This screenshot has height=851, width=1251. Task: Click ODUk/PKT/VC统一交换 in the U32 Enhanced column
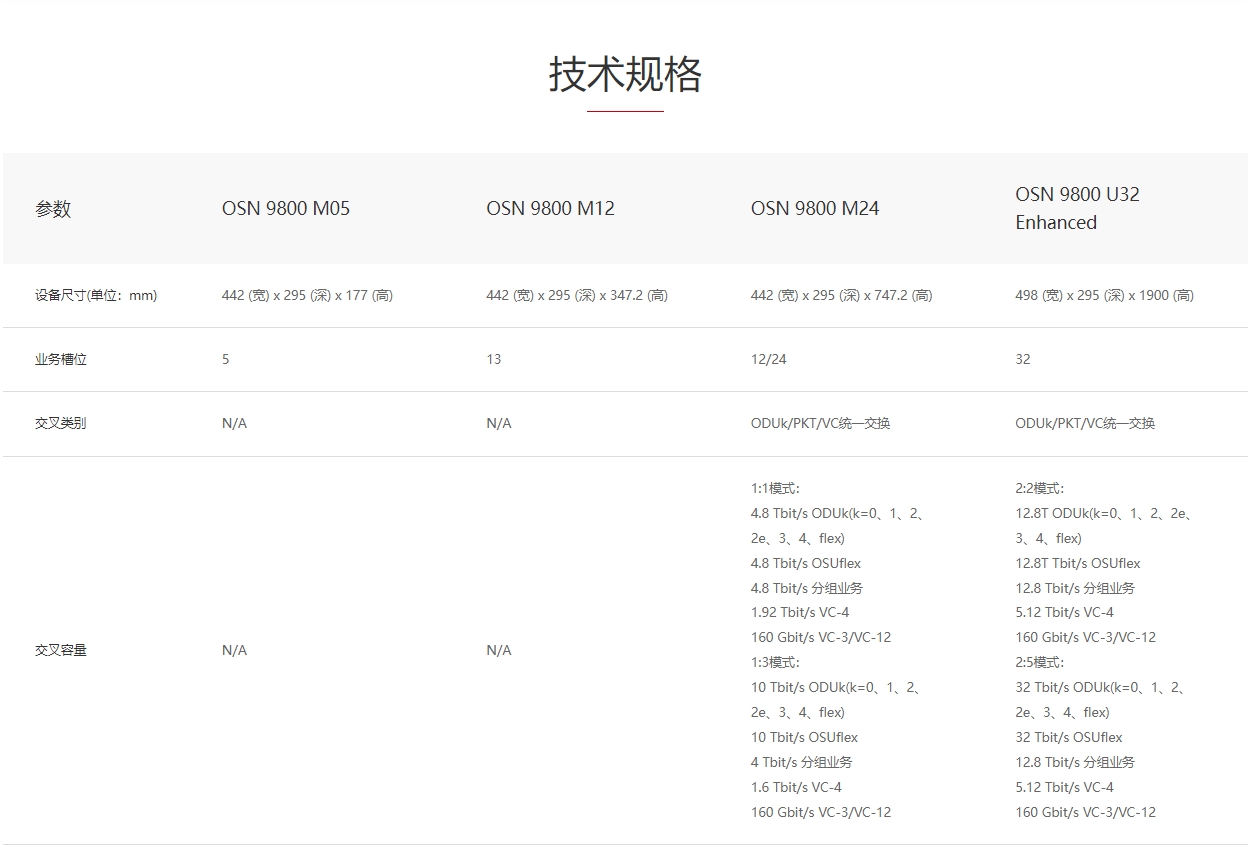pyautogui.click(x=1085, y=423)
